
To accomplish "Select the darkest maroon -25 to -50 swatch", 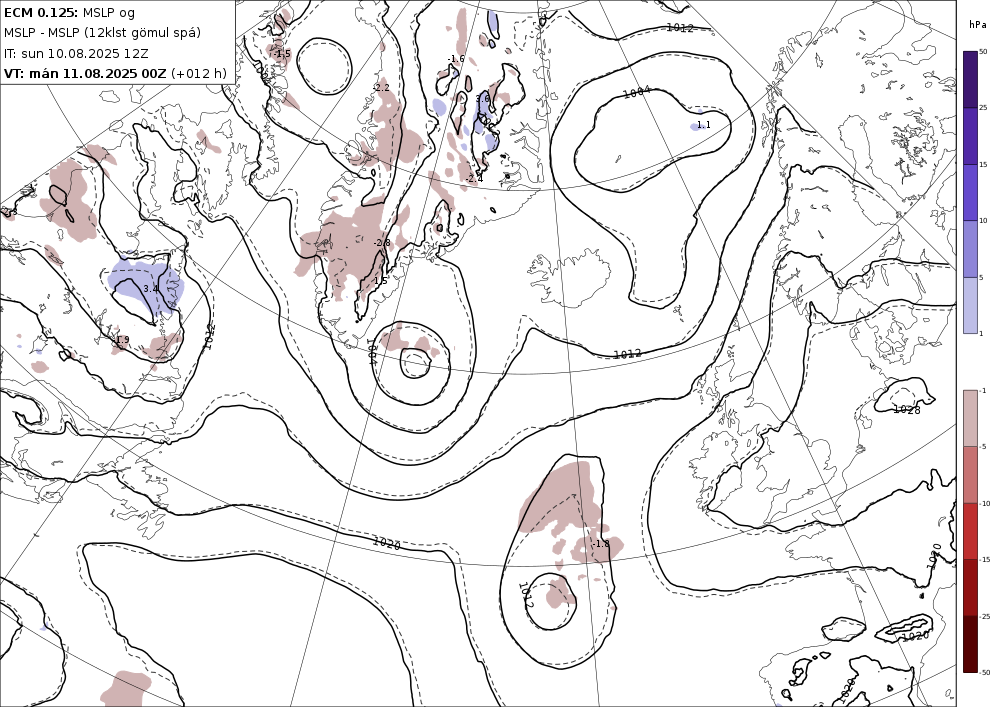I will (x=970, y=644).
